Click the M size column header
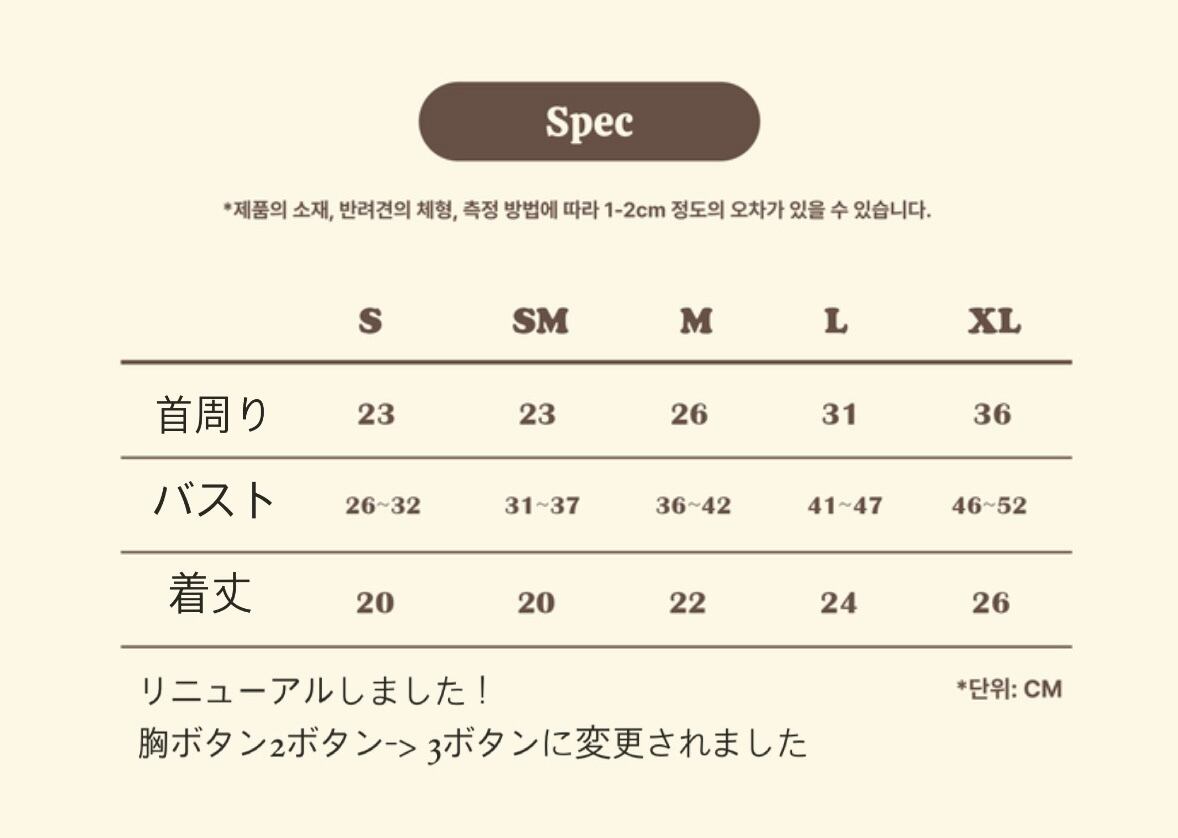The height and width of the screenshot is (838, 1178). pyautogui.click(x=696, y=322)
